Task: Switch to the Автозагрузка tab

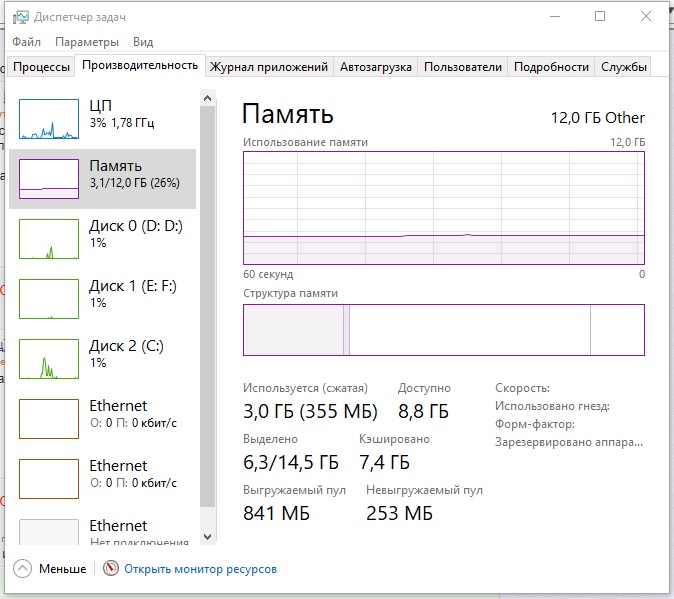Action: 375,67
